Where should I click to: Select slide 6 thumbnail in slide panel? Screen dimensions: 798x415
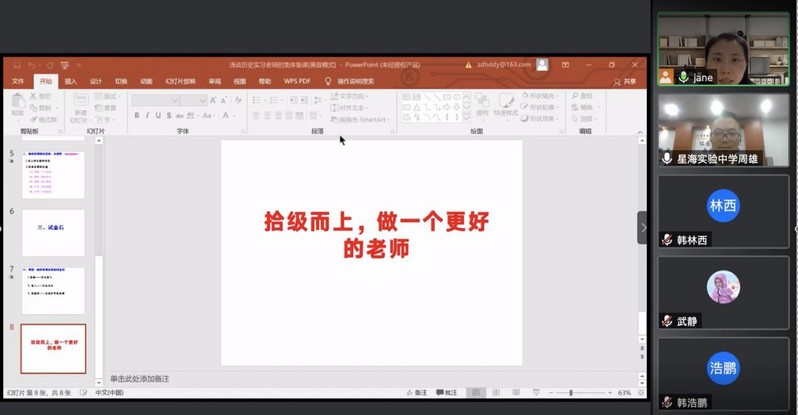coord(53,232)
